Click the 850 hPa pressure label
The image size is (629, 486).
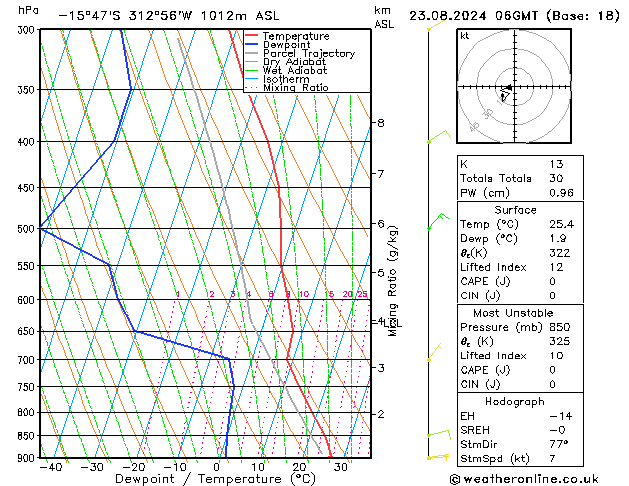[28, 435]
